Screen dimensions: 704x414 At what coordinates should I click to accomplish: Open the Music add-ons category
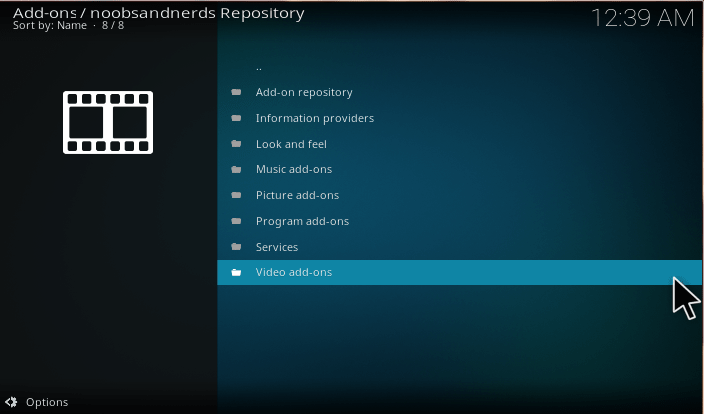coord(459,169)
